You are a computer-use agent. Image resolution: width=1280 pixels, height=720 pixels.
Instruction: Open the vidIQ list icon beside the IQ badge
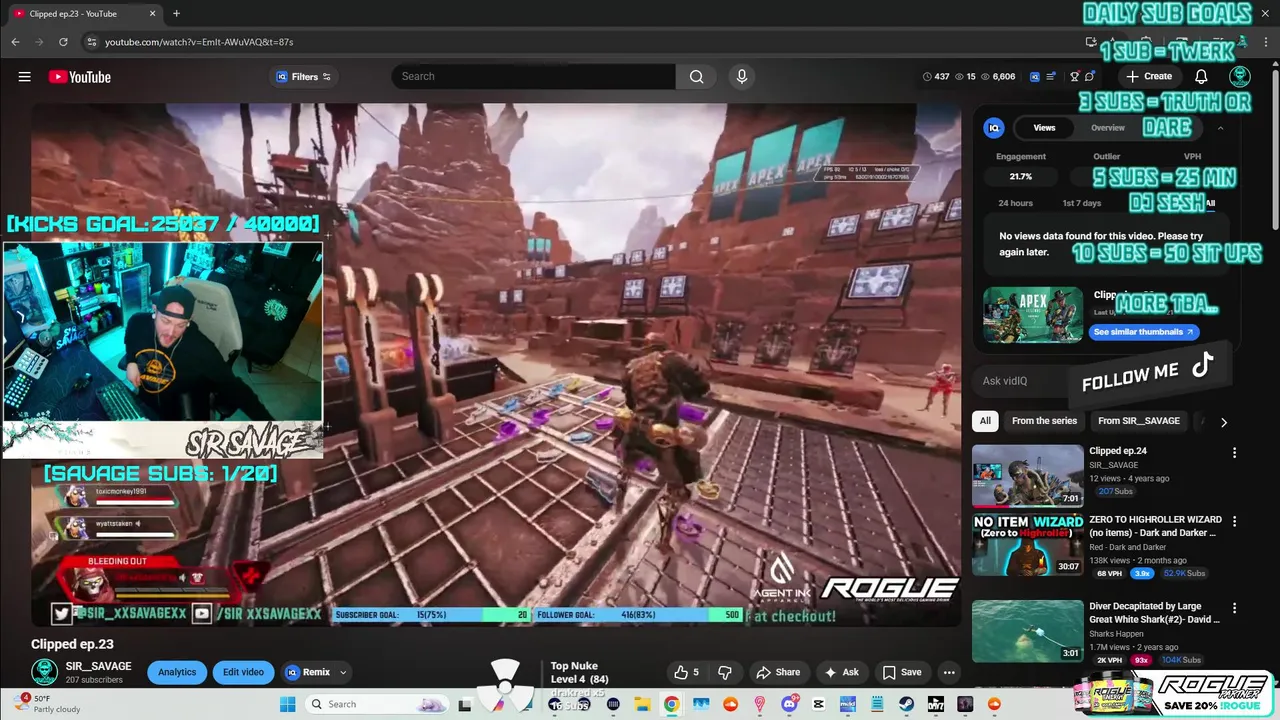tap(1050, 77)
